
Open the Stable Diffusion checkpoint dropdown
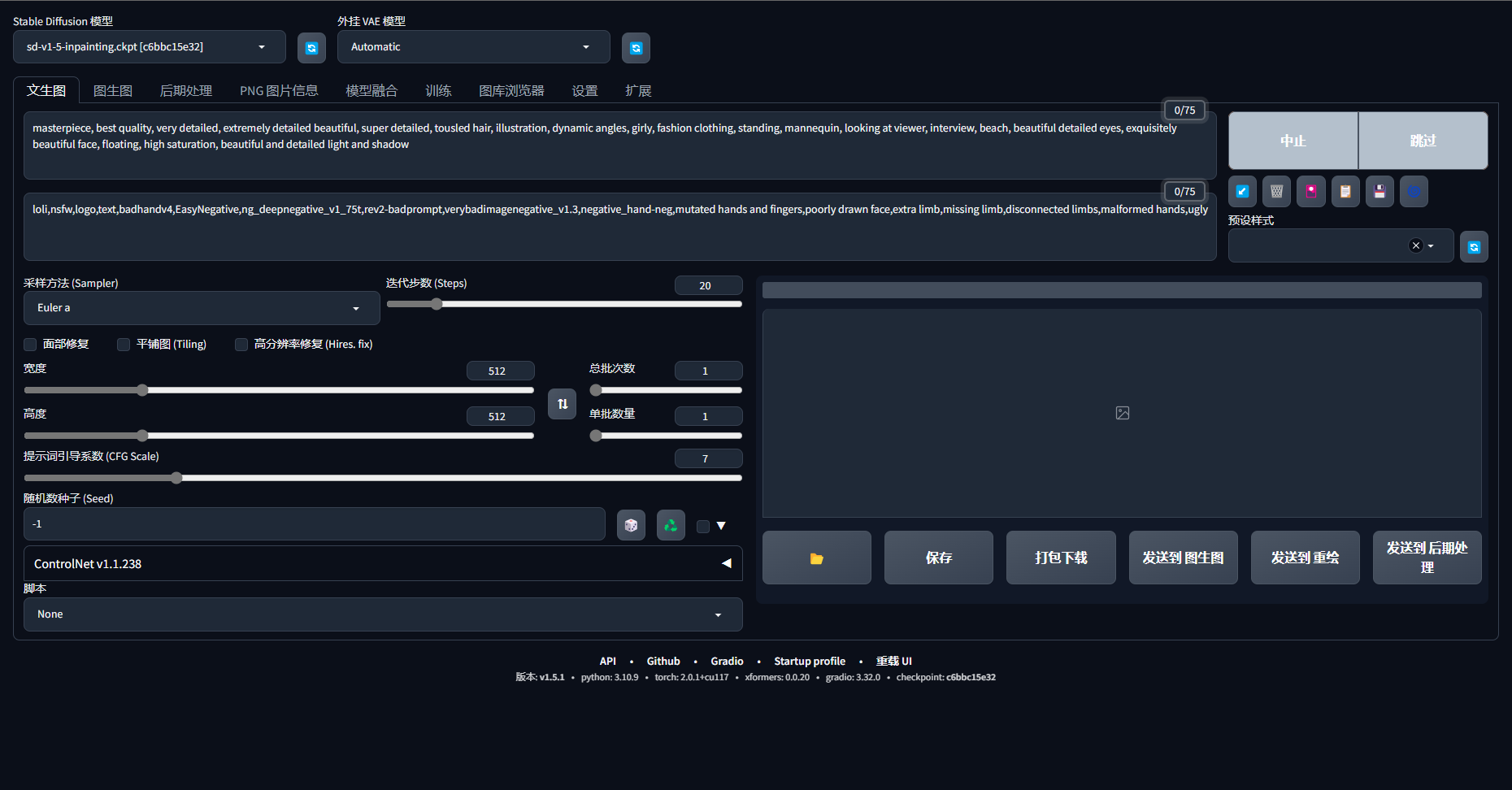(150, 47)
